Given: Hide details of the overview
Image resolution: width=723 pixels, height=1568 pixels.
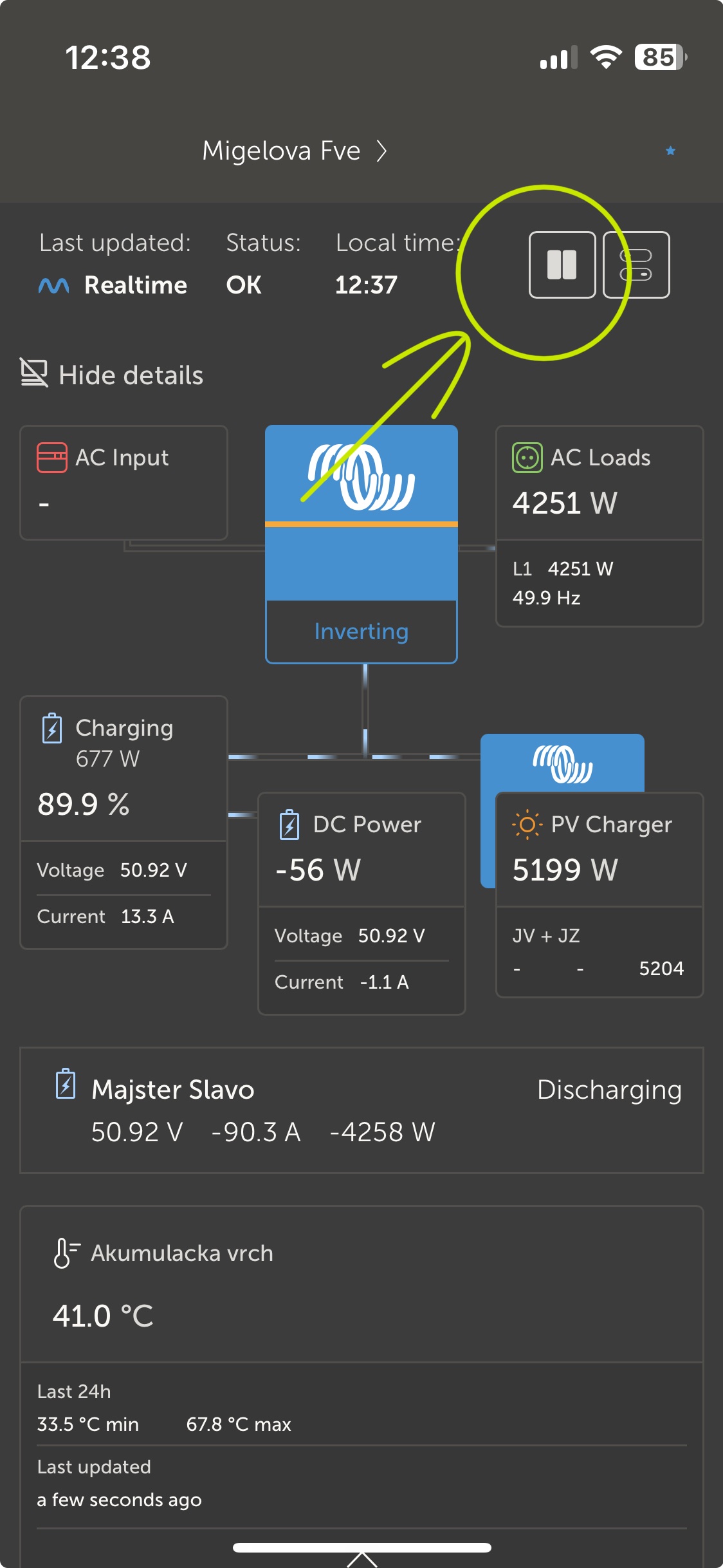Looking at the screenshot, I should (x=112, y=375).
